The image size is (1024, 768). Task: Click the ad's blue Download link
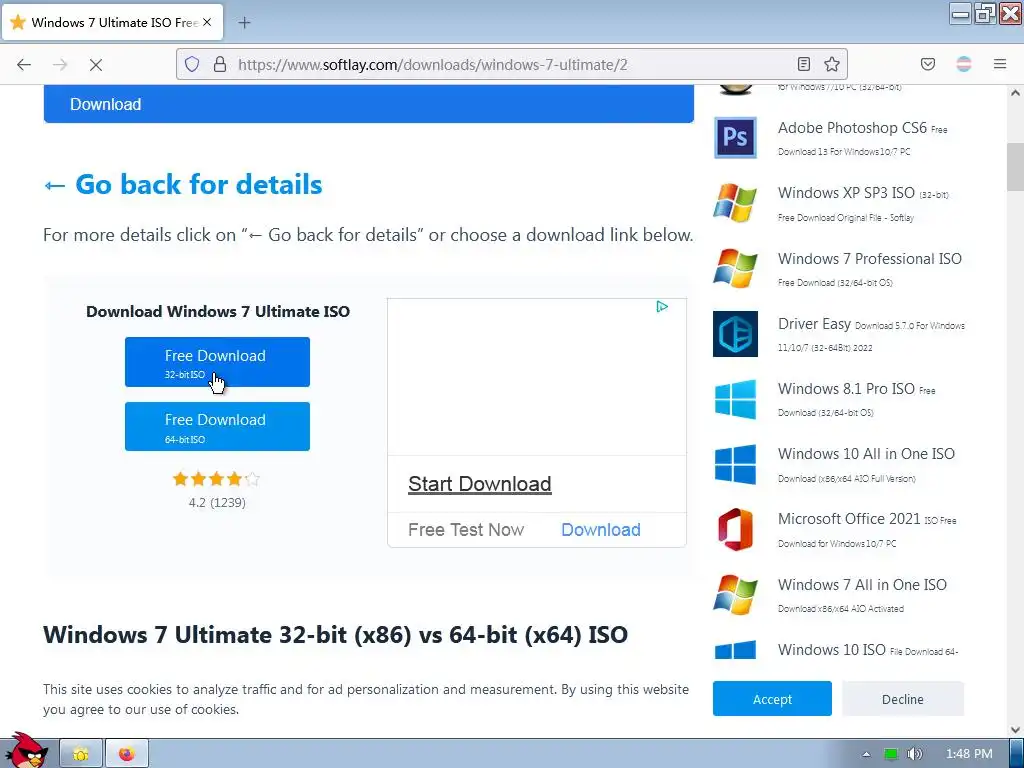[x=601, y=530]
